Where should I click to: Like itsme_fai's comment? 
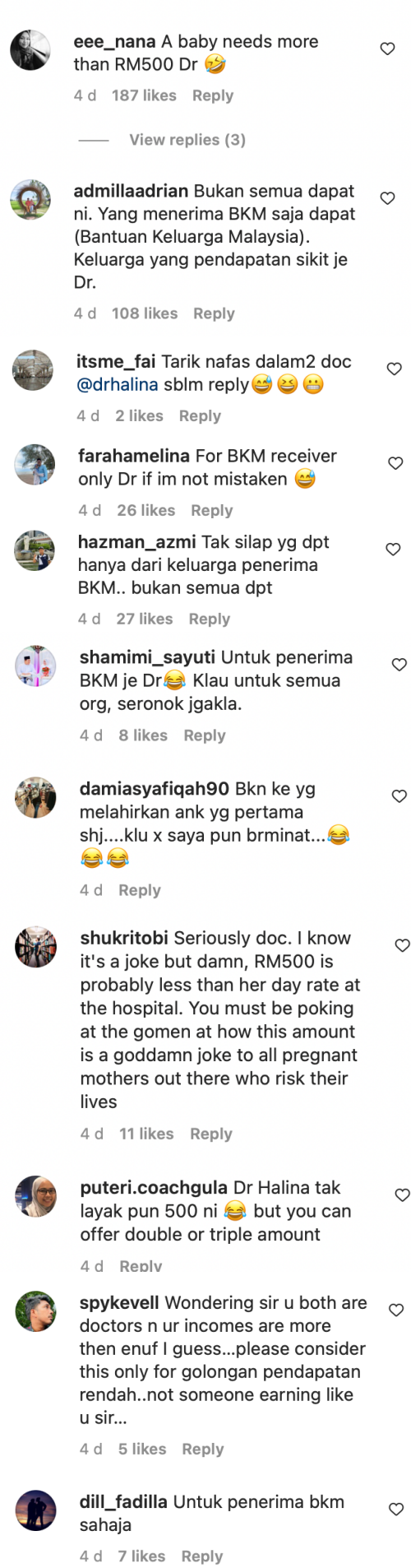point(394,369)
